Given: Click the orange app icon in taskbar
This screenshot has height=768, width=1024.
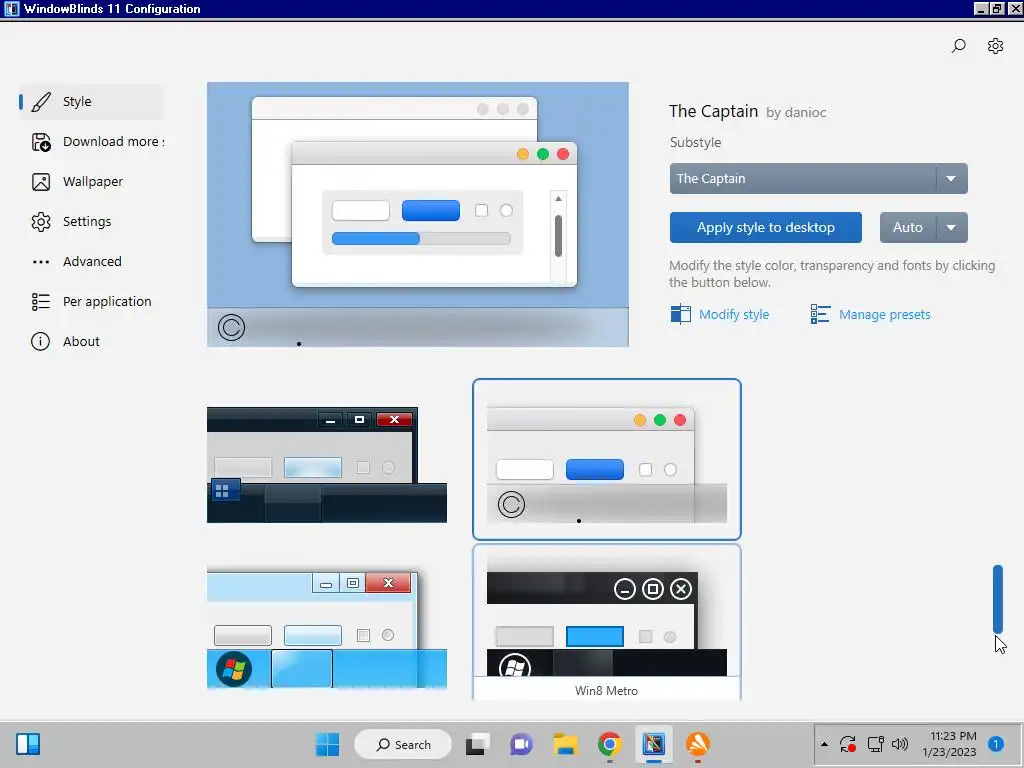Looking at the screenshot, I should coord(697,744).
